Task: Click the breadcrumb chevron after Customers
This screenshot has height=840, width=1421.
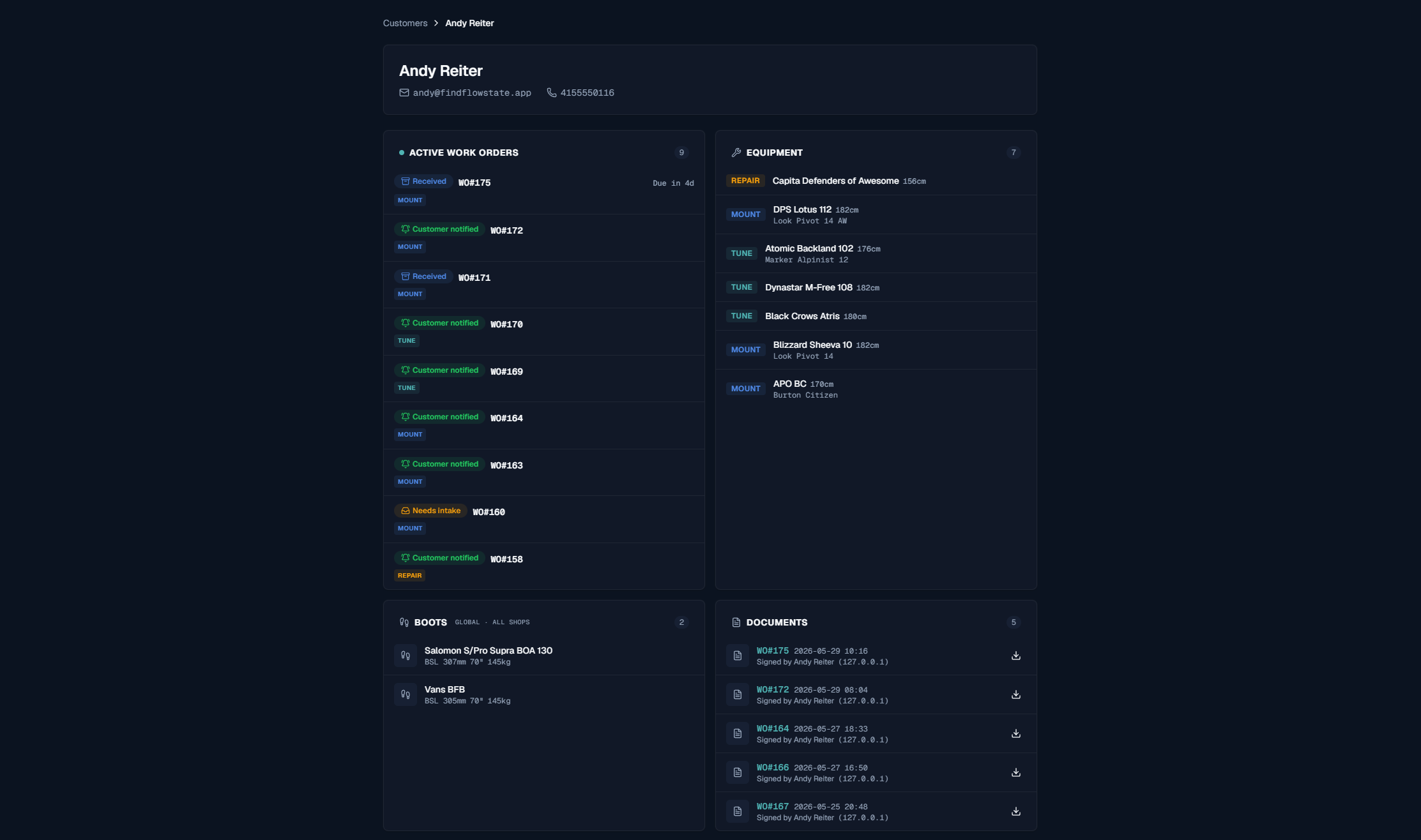Action: click(x=436, y=24)
